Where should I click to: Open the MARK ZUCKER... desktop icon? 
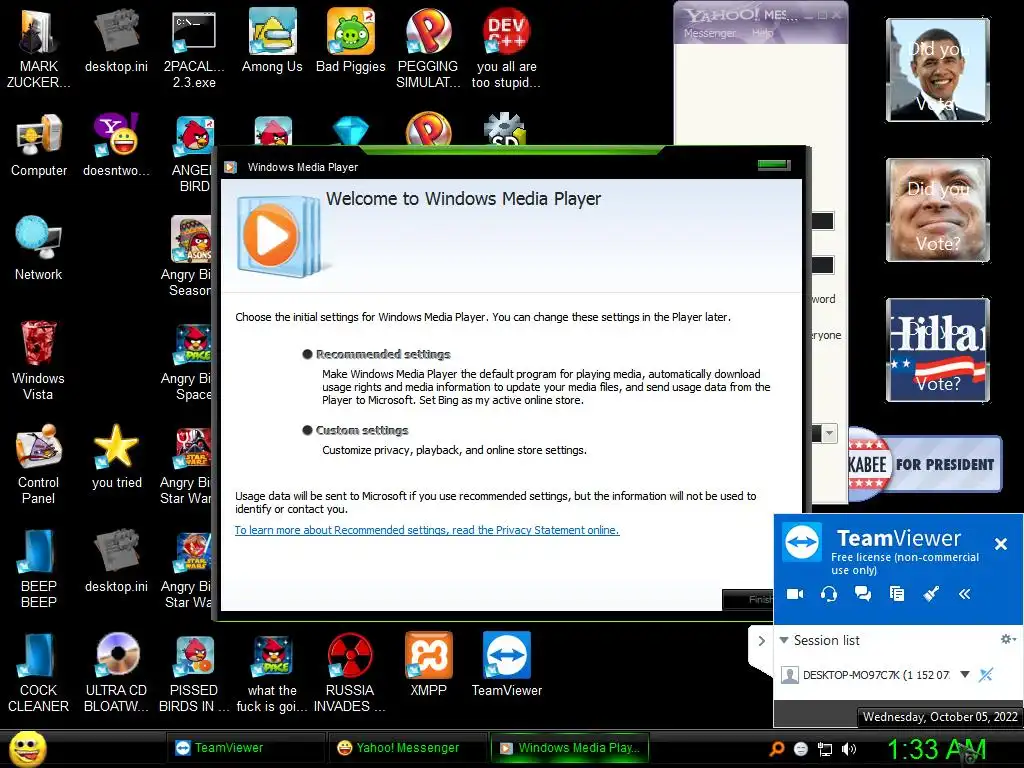pos(39,49)
